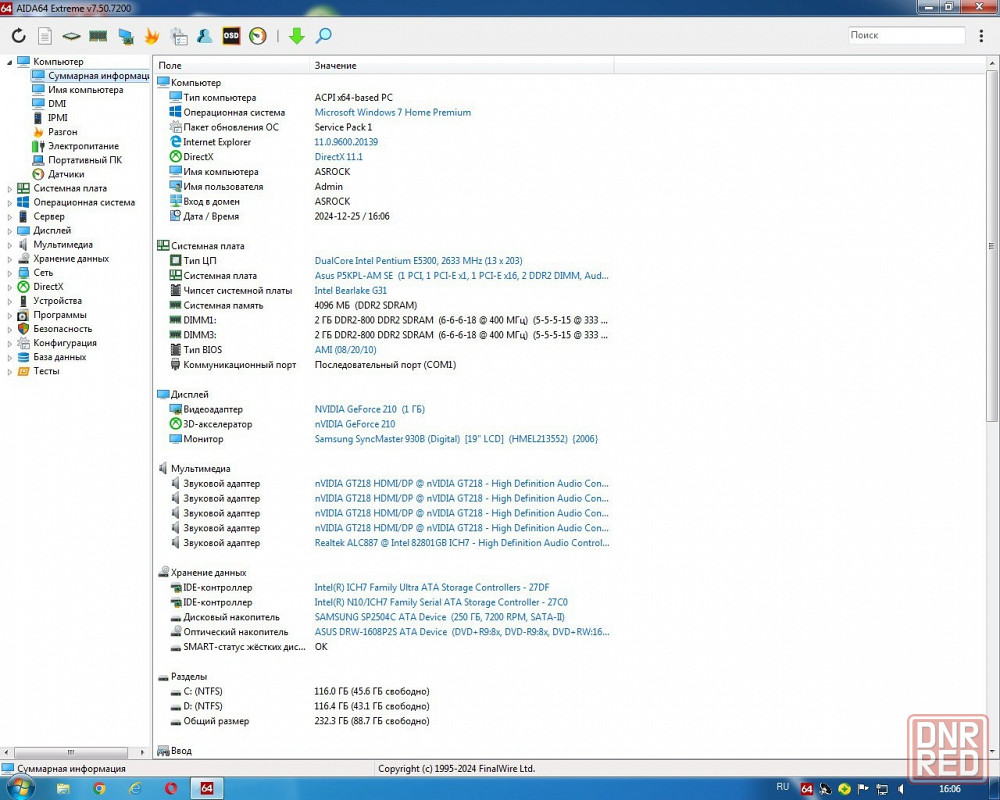Expand the Дисплей tree node

pyautogui.click(x=9, y=231)
